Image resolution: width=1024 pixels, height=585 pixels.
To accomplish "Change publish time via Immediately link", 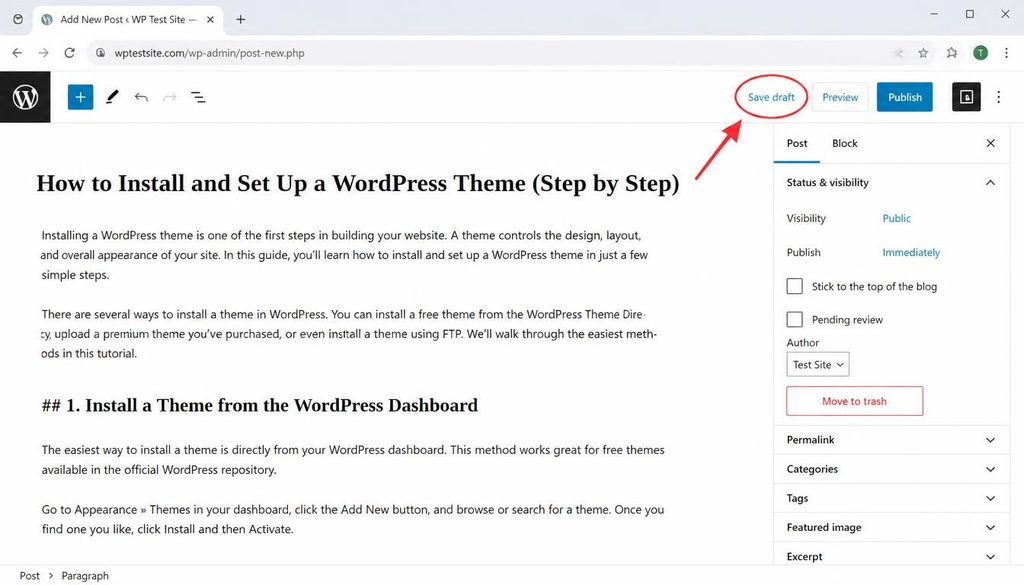I will 911,252.
